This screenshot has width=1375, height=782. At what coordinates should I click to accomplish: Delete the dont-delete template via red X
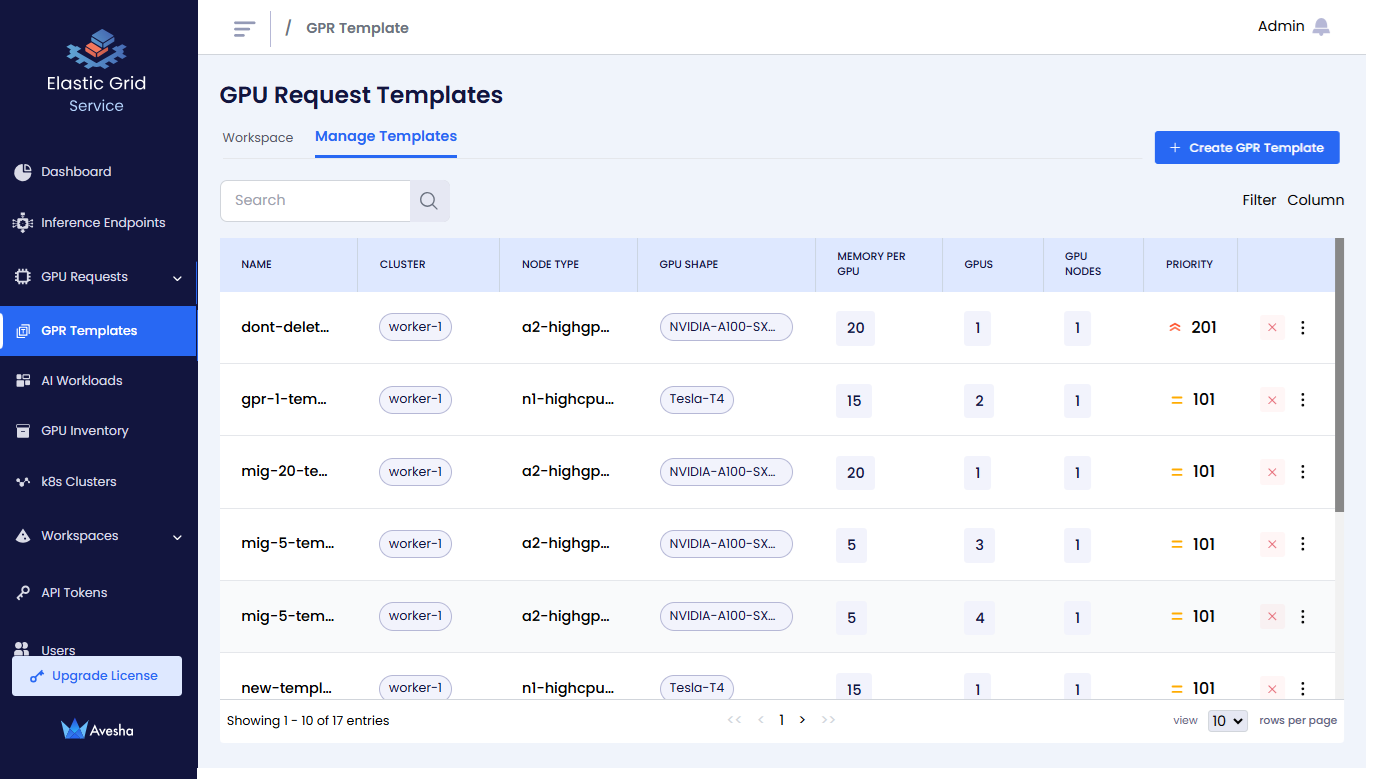1272,327
